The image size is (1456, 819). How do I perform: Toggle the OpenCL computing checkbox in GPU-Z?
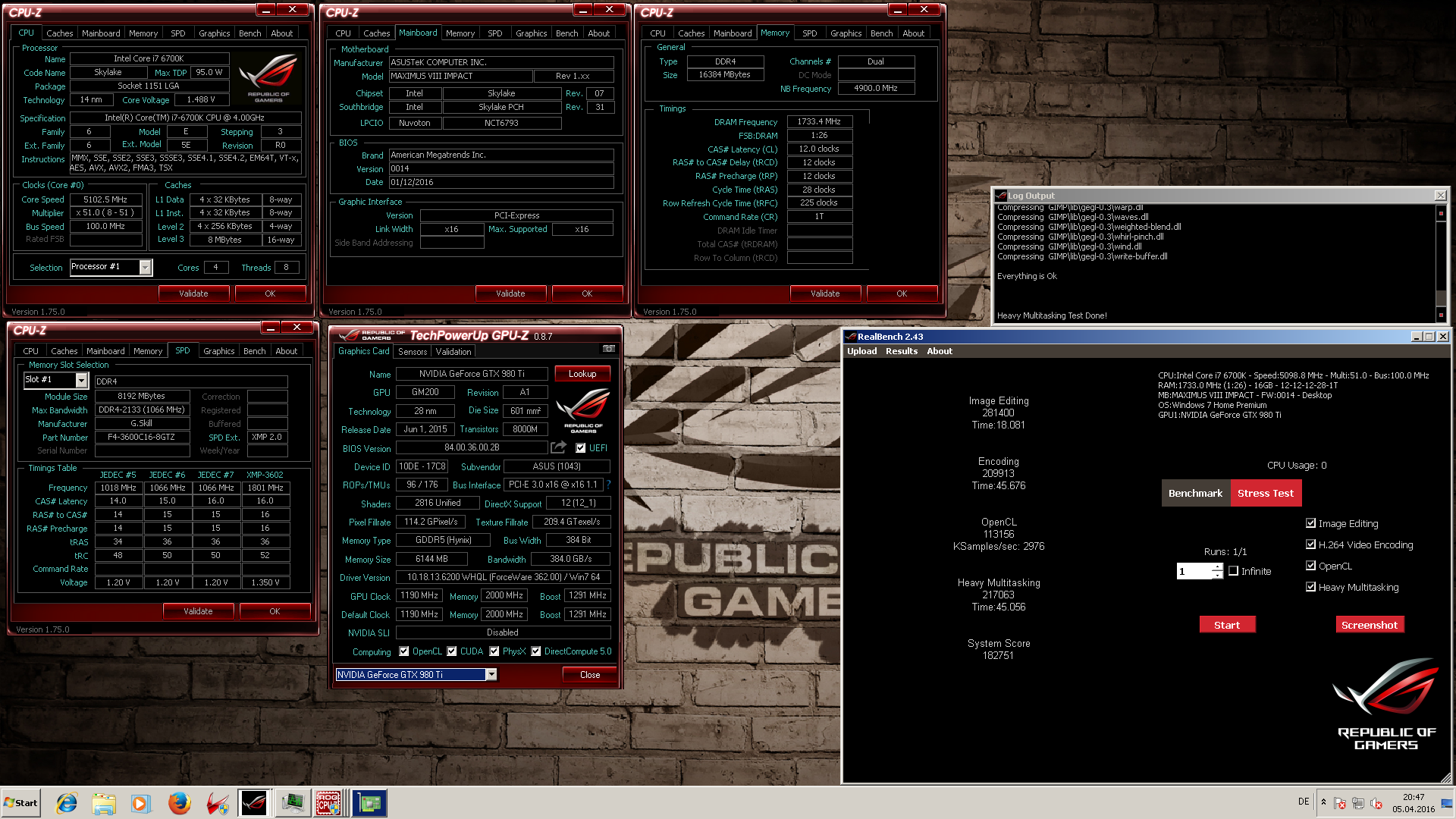404,651
